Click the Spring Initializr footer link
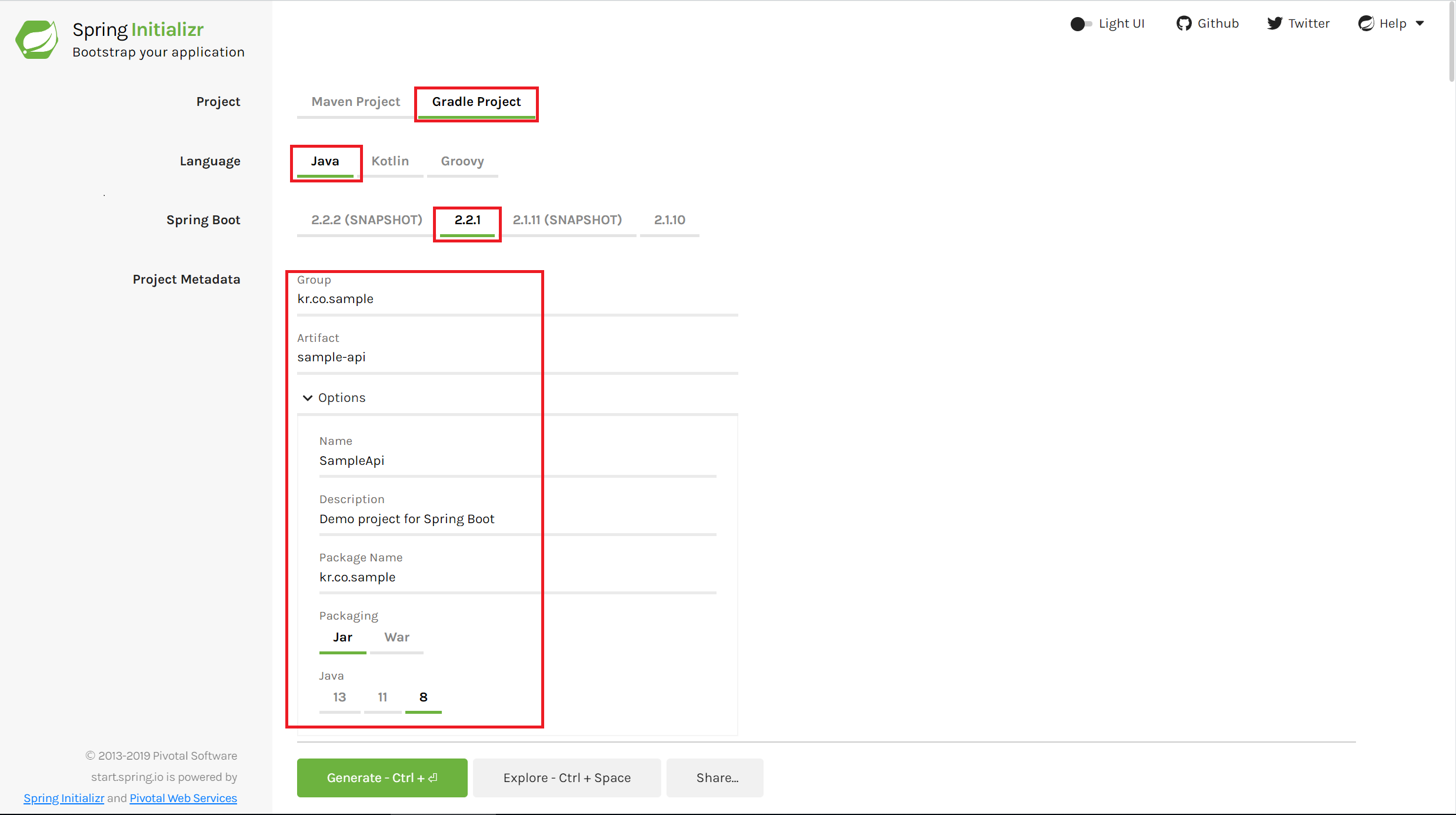The width and height of the screenshot is (1456, 815). [x=64, y=799]
